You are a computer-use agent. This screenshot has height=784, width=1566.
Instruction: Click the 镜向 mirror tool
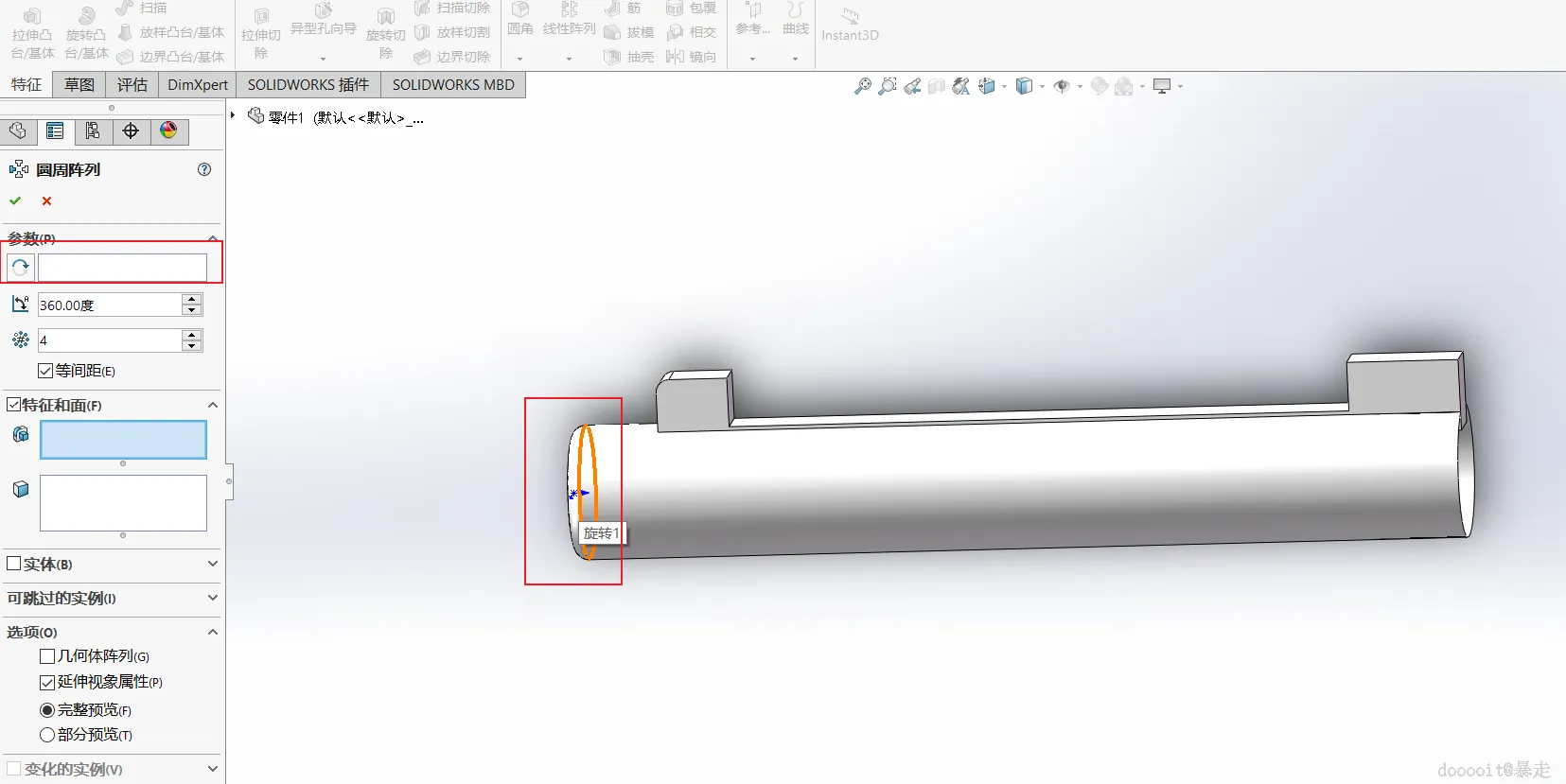[691, 57]
